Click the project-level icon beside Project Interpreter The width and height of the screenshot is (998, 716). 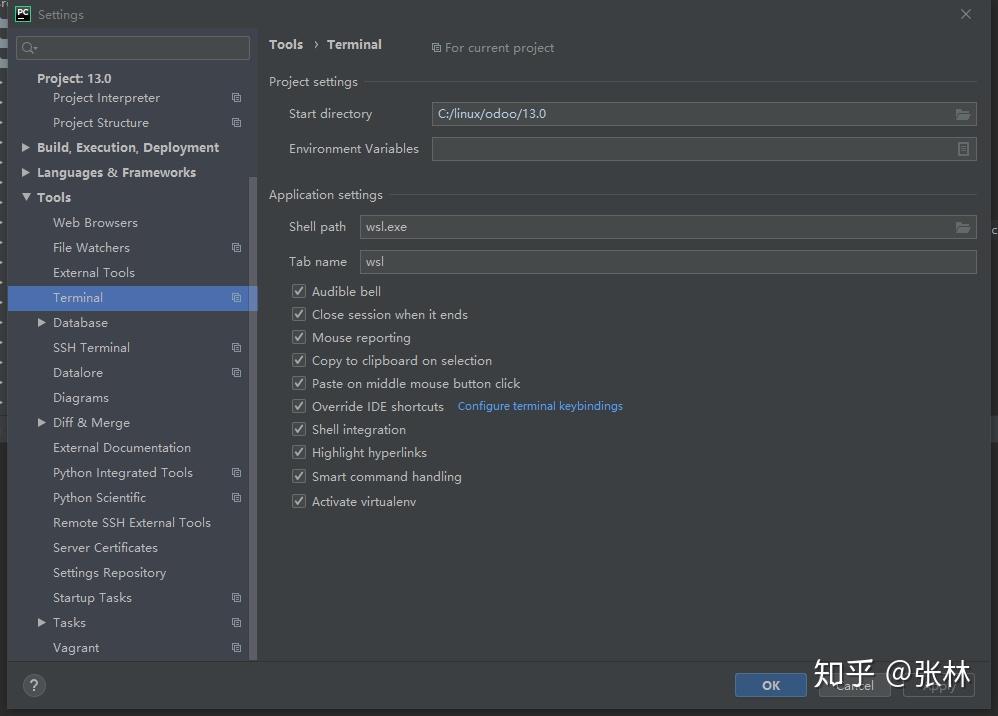236,97
